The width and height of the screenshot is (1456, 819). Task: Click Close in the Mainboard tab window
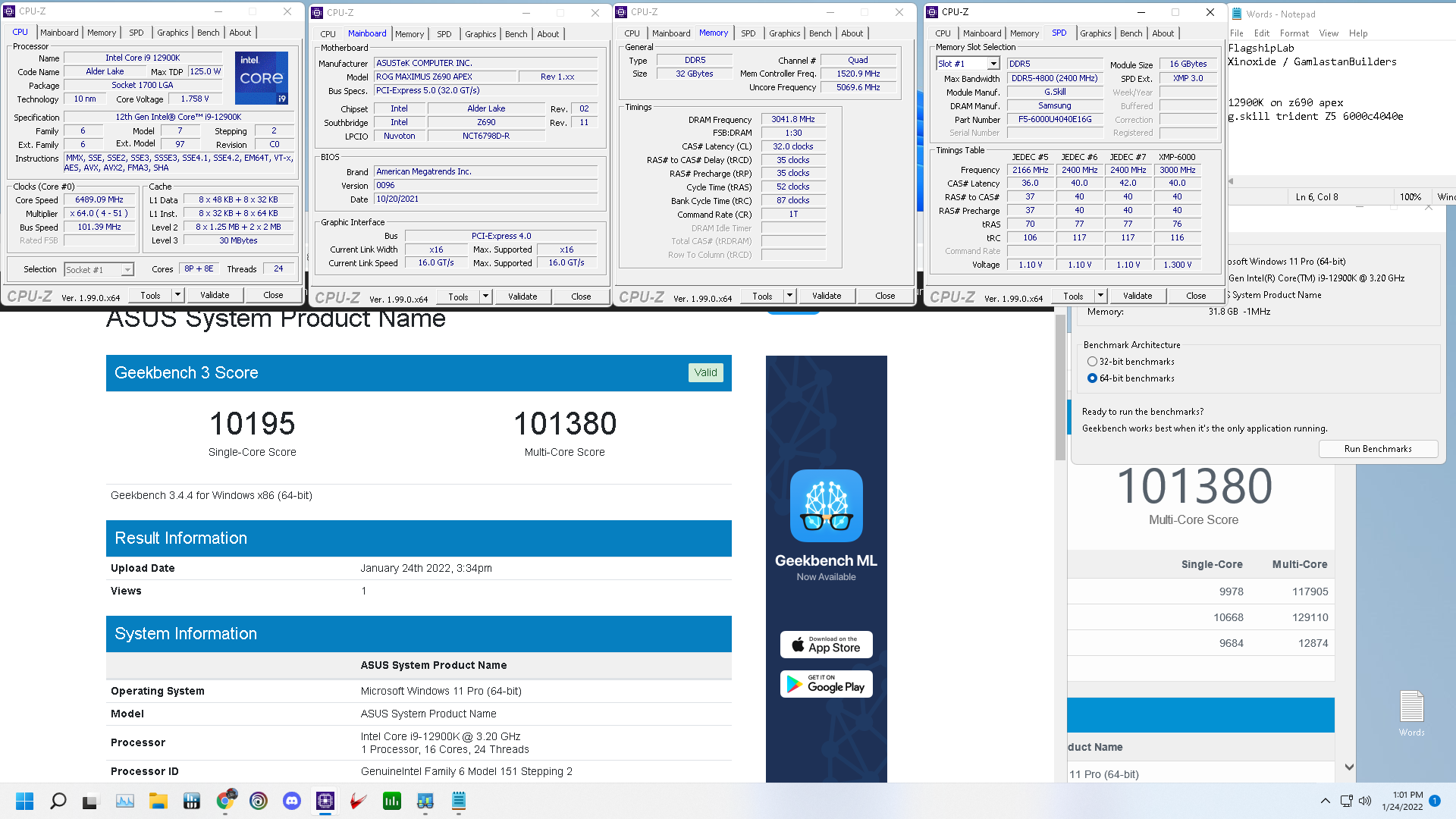[x=581, y=297]
